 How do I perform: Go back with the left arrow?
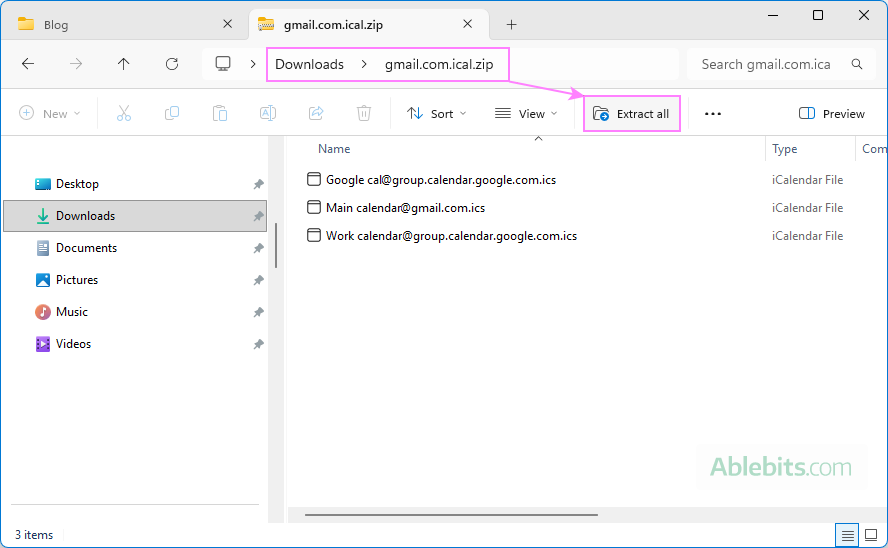(x=28, y=64)
